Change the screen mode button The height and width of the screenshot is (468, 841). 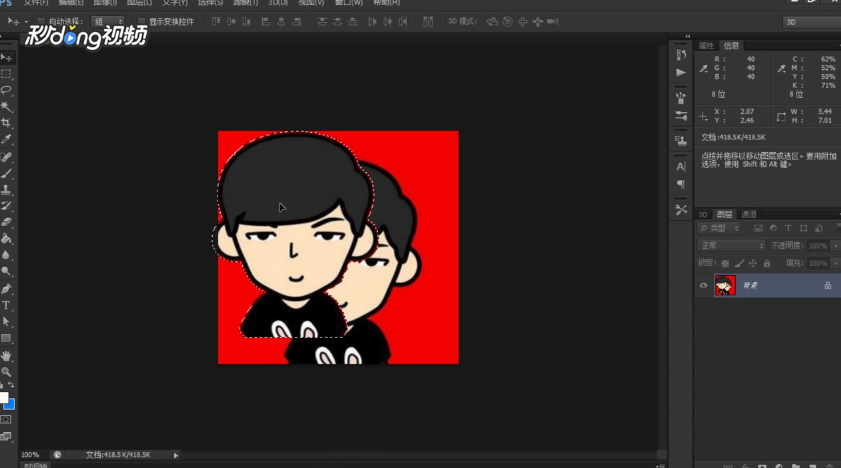click(6, 436)
